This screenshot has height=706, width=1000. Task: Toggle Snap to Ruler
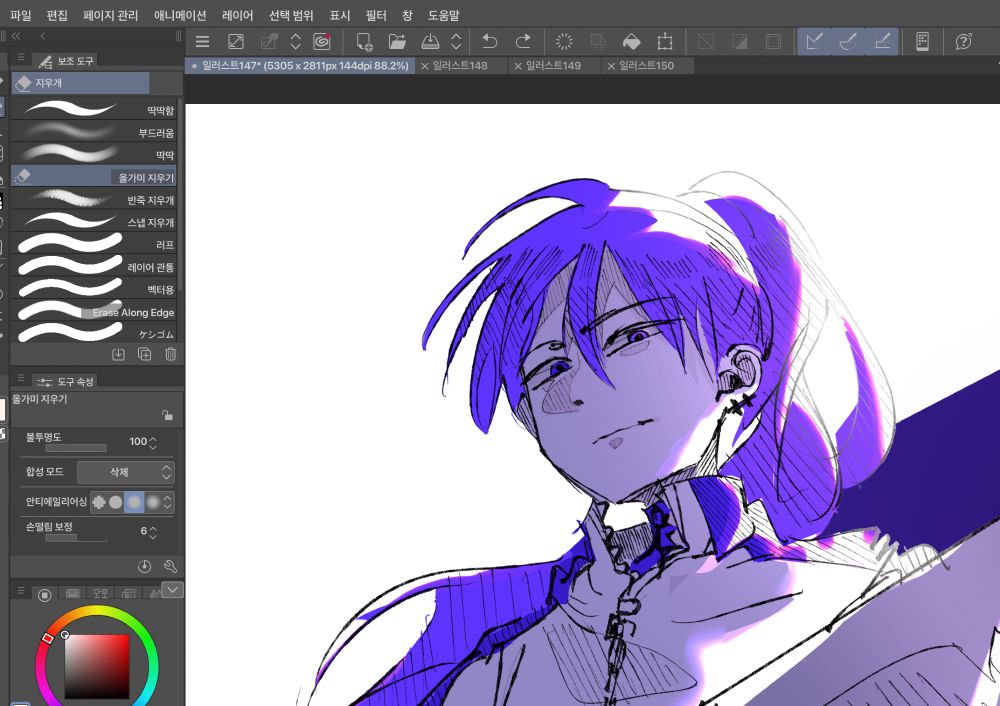814,42
